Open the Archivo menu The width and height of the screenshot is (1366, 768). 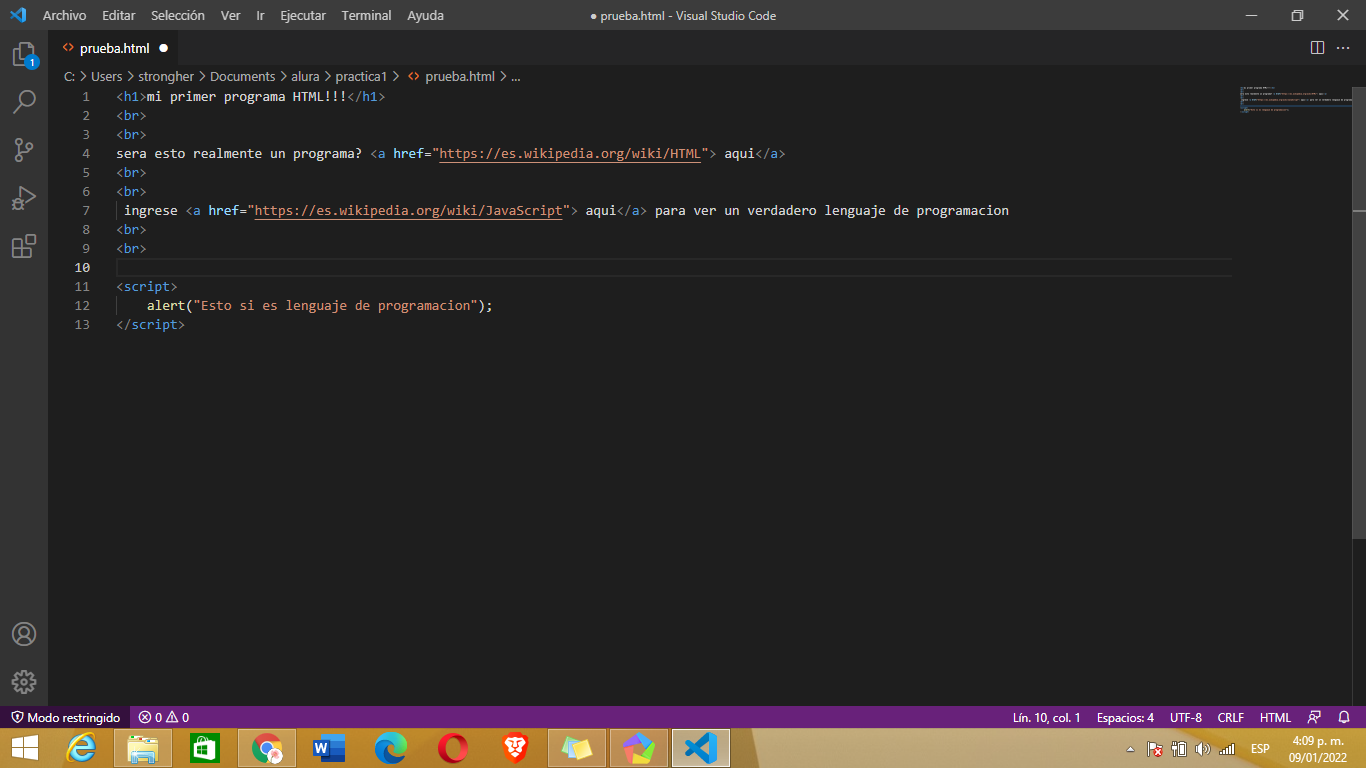[64, 15]
